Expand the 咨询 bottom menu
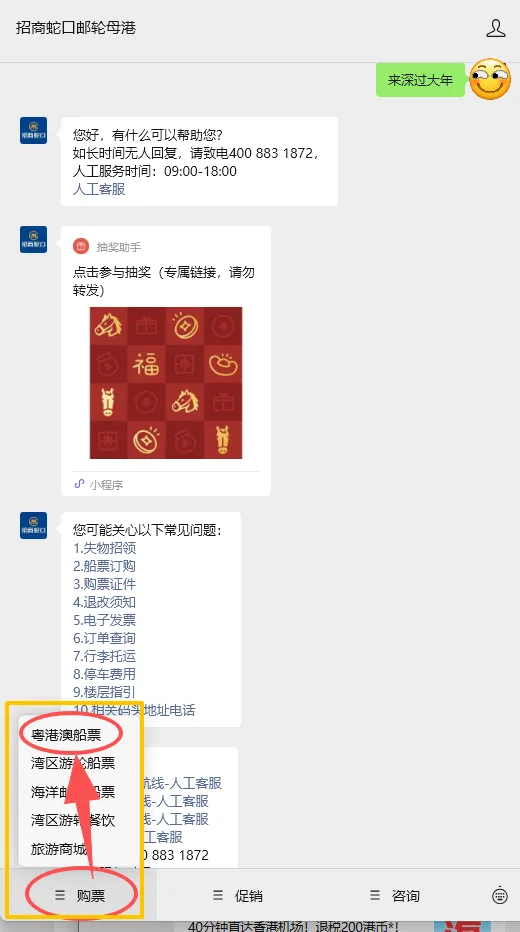The height and width of the screenshot is (932, 520). tap(394, 896)
